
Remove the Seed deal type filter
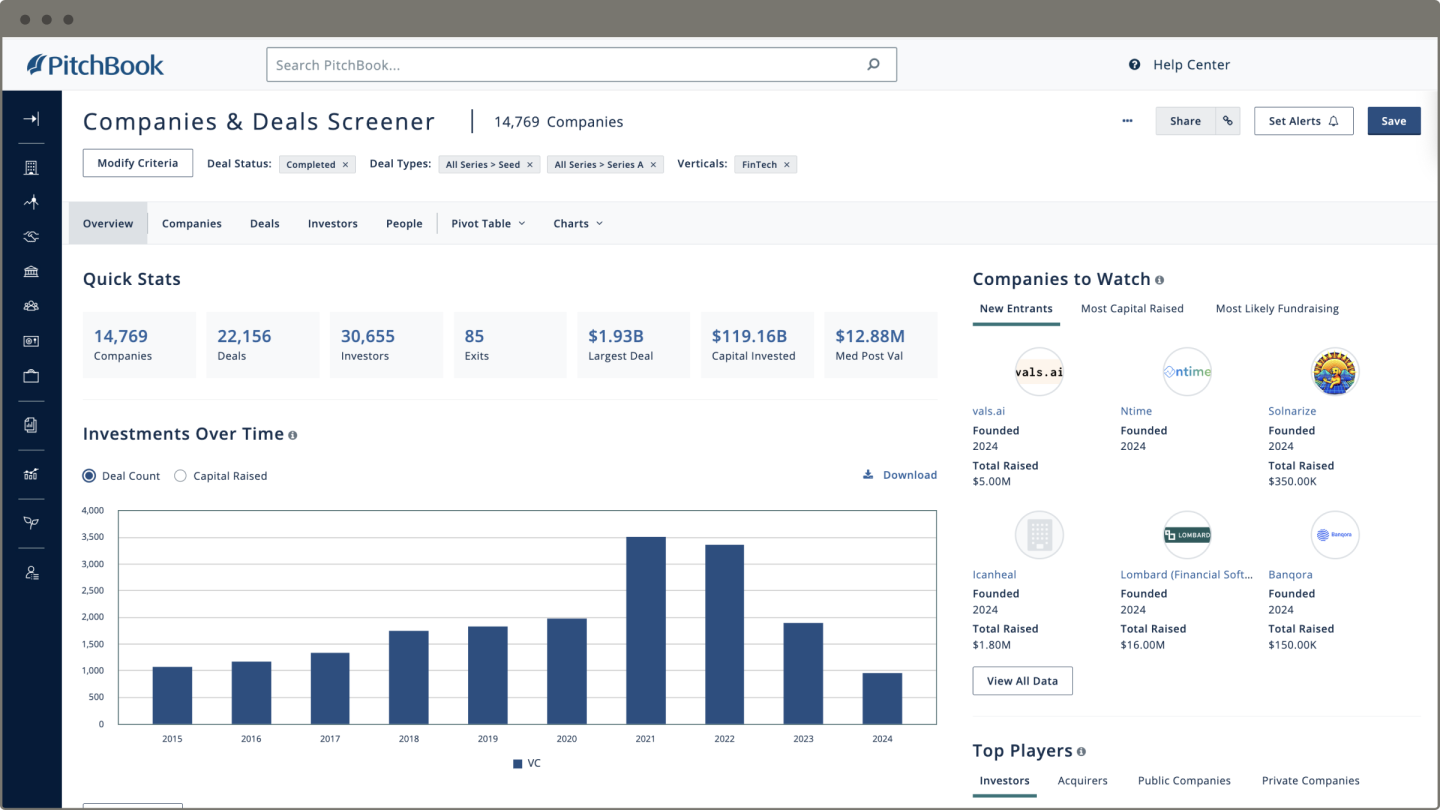coord(530,165)
